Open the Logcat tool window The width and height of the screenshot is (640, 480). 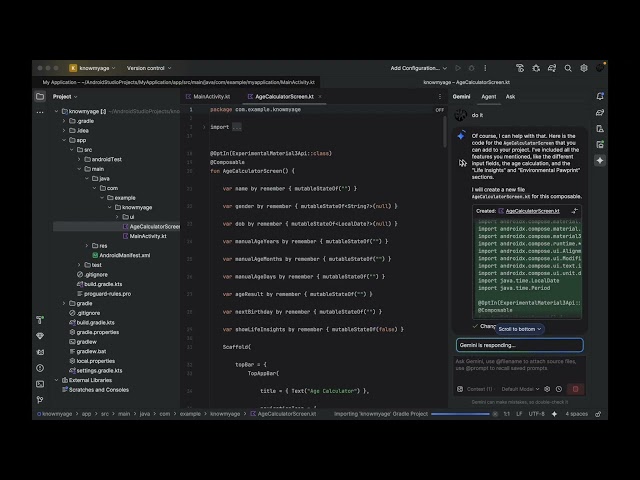(x=40, y=352)
